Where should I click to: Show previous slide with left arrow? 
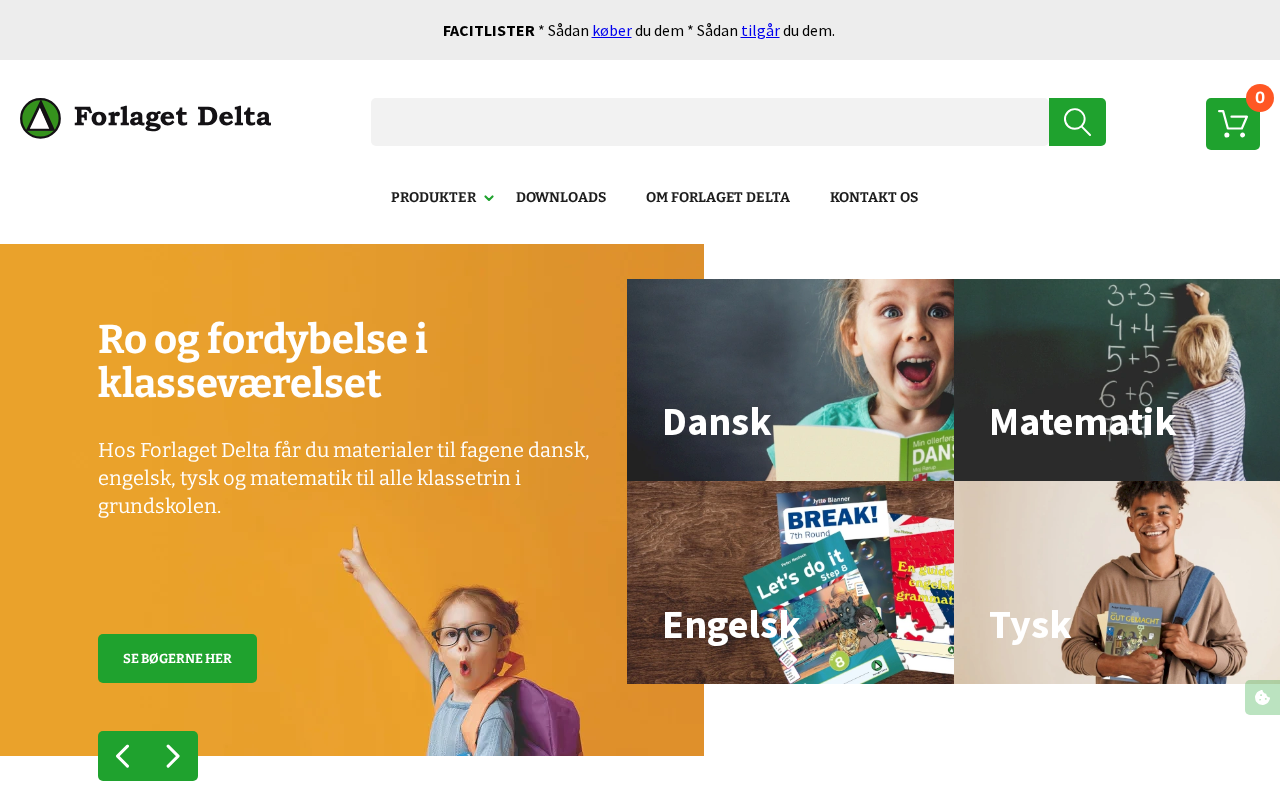click(123, 756)
